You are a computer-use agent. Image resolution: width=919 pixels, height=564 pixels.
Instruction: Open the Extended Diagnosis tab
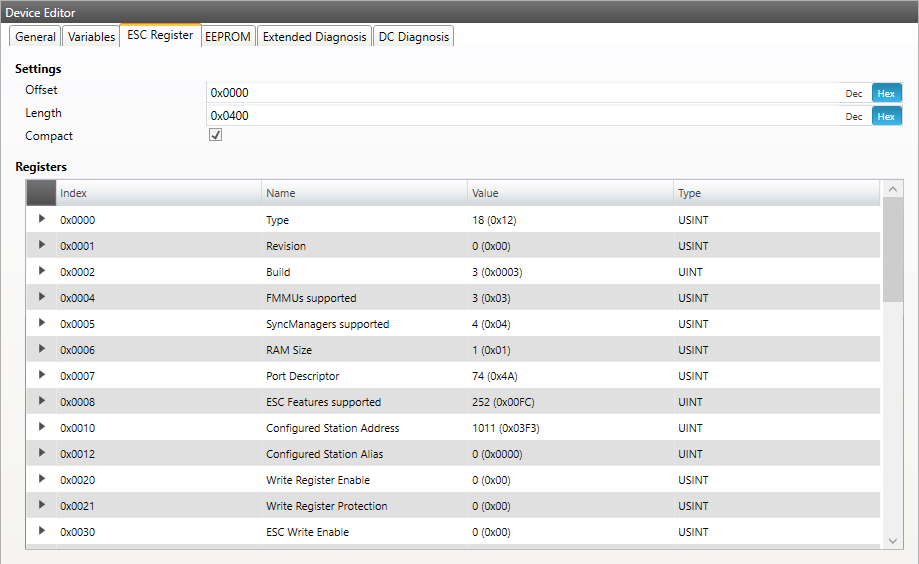click(314, 37)
